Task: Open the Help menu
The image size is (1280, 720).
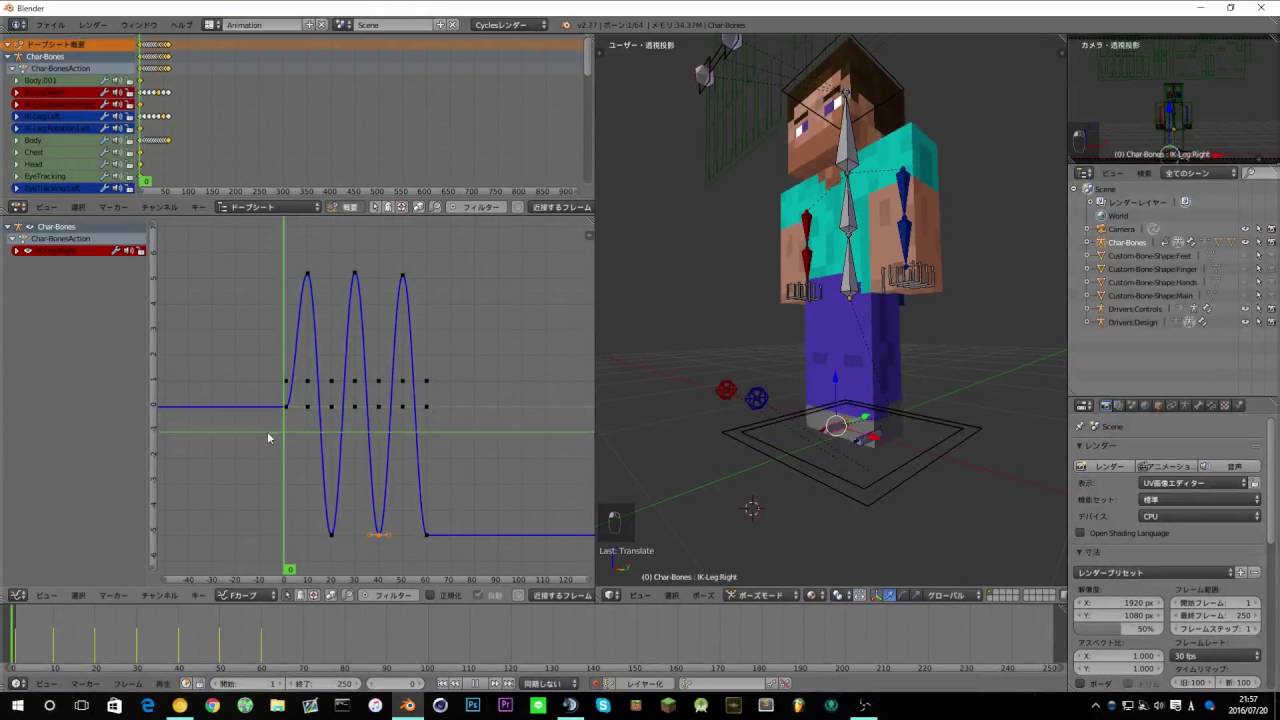Action: [x=181, y=24]
